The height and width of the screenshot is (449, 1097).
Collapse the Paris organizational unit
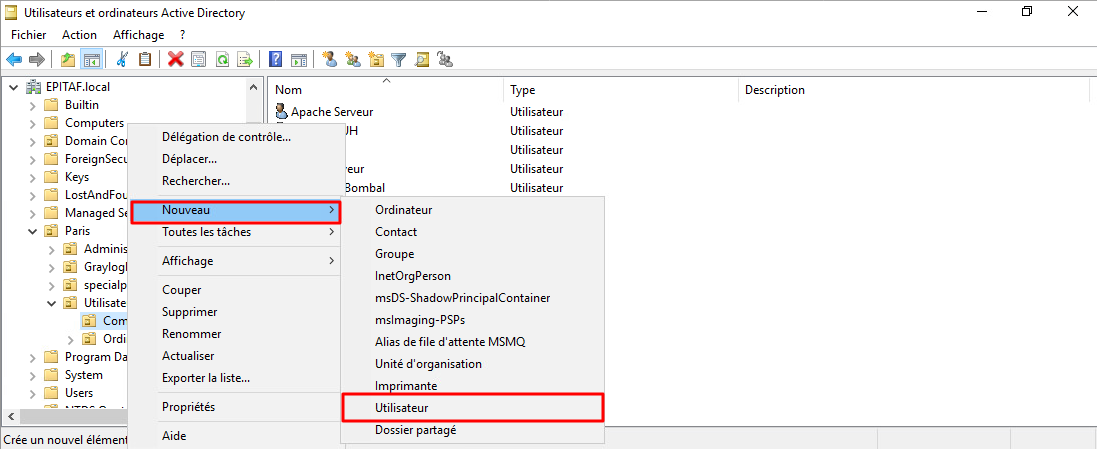point(33,231)
